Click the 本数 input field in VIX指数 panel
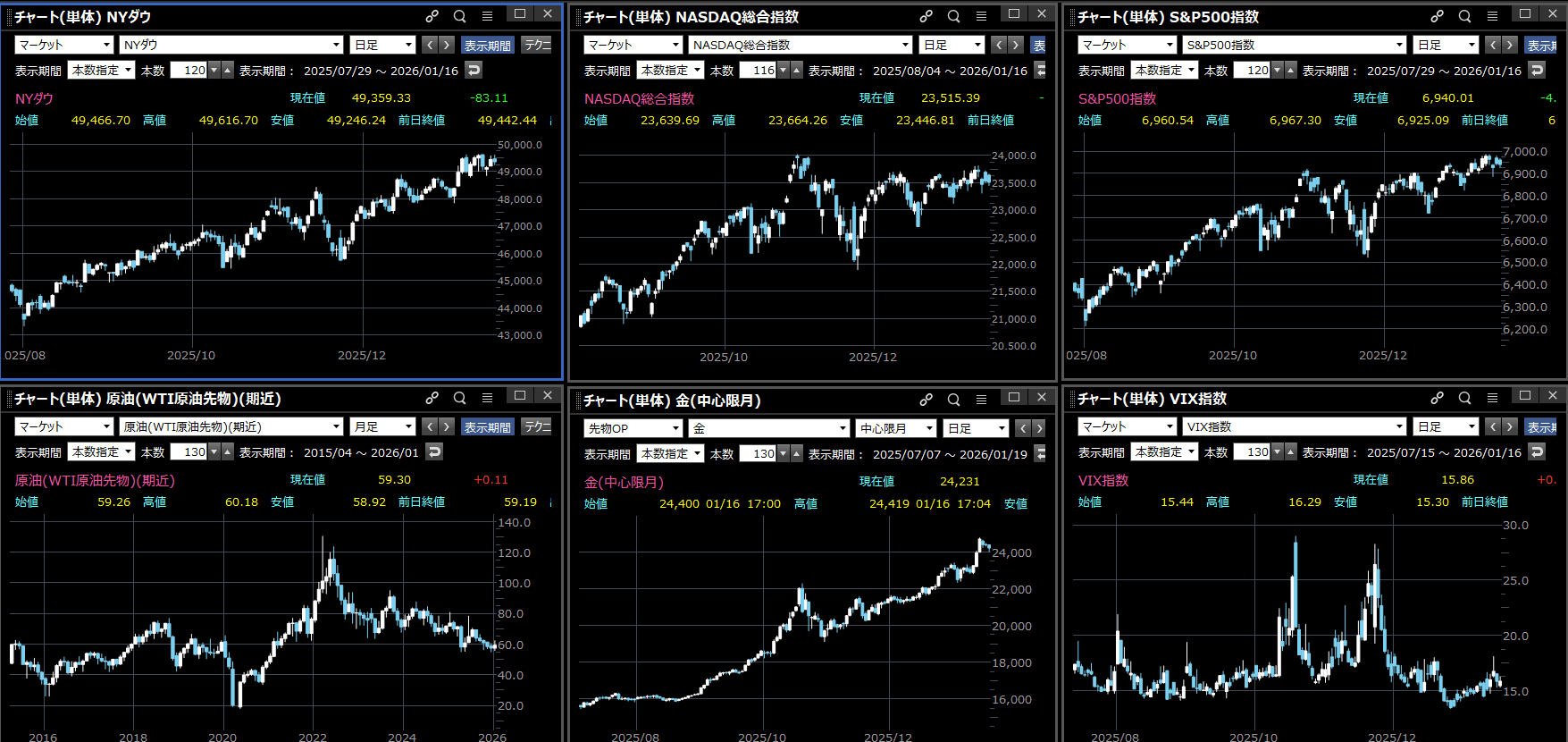 pyautogui.click(x=1252, y=451)
